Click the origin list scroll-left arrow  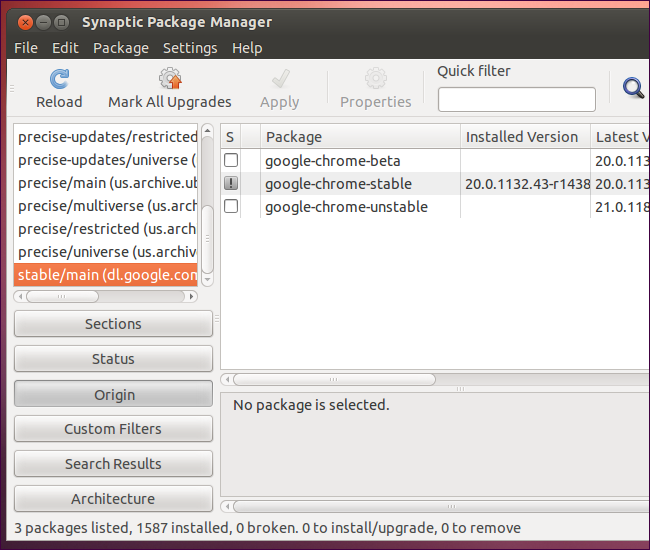click(20, 297)
